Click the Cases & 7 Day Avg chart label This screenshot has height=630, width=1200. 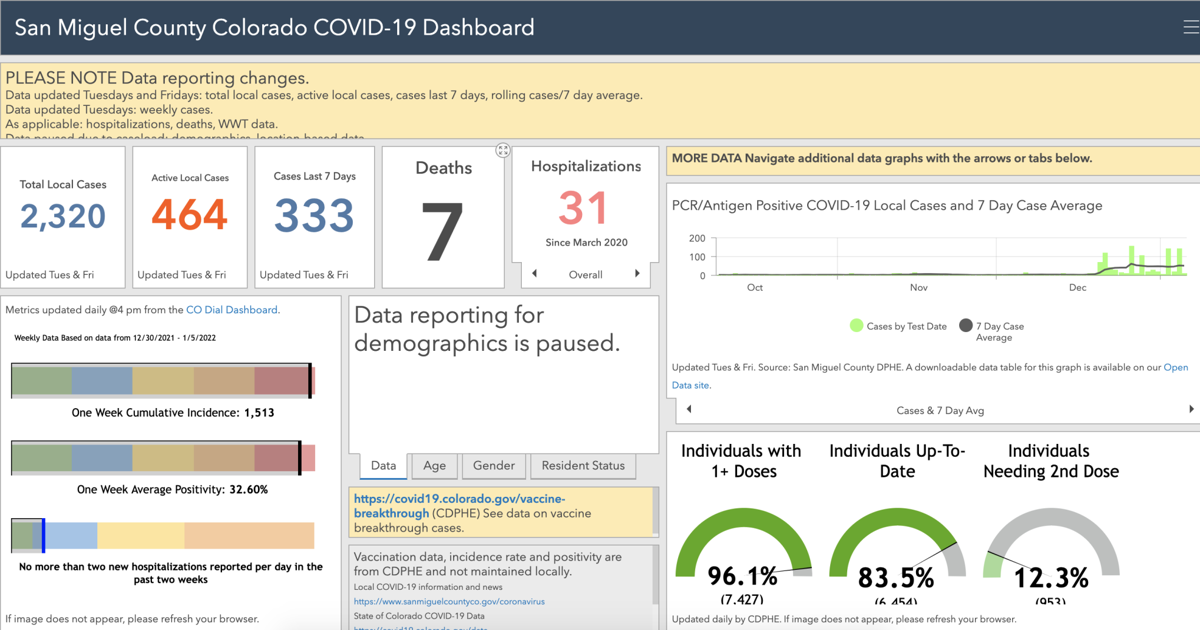(939, 410)
